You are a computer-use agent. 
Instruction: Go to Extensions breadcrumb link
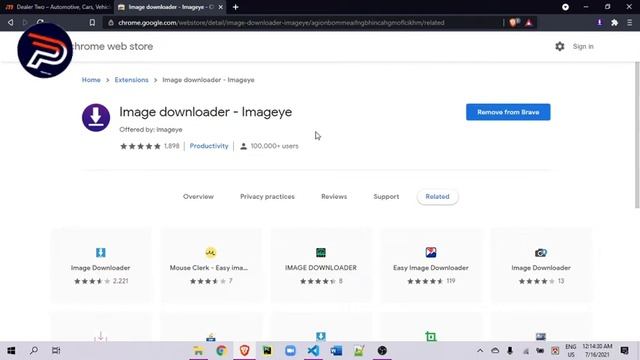click(x=131, y=80)
